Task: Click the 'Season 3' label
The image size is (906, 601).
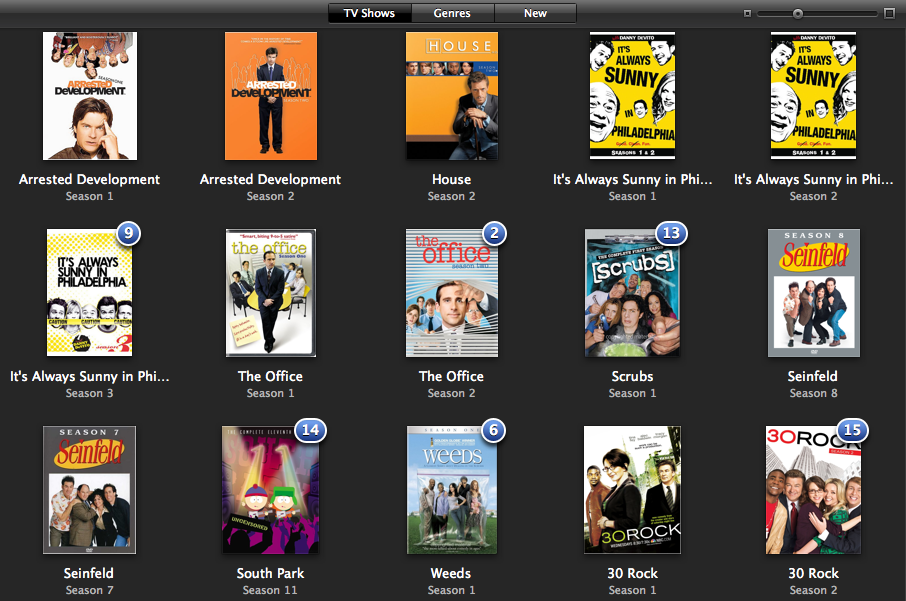Action: coord(90,393)
